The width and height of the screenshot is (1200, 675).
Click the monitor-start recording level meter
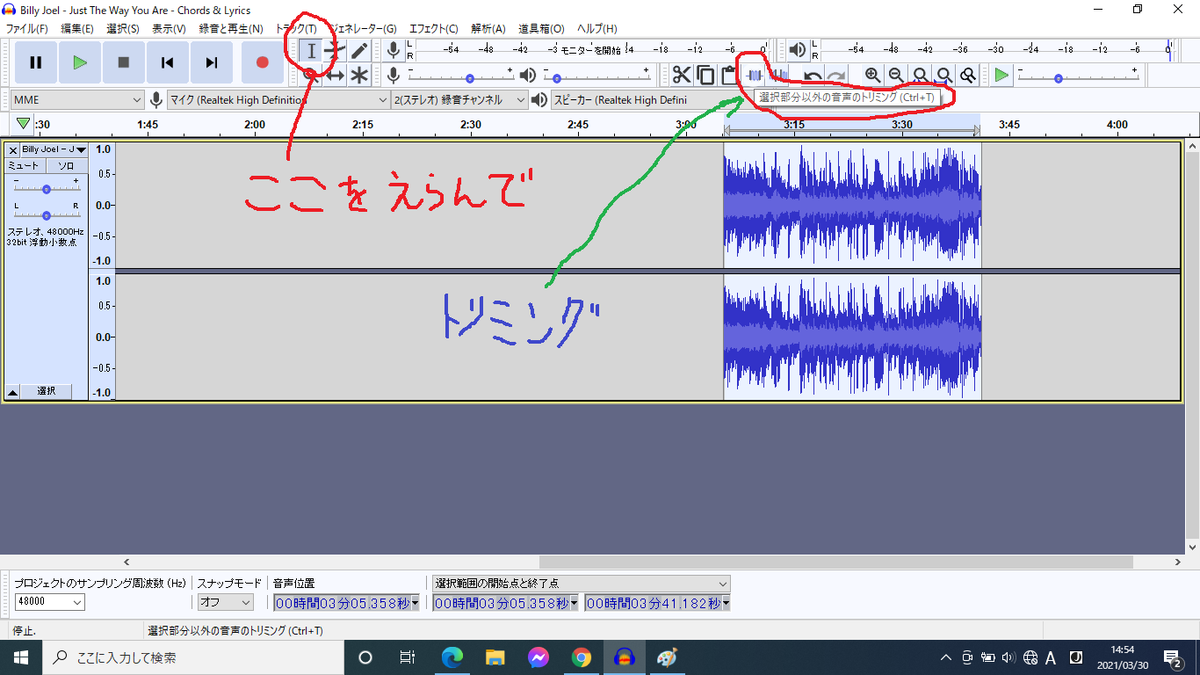point(592,49)
